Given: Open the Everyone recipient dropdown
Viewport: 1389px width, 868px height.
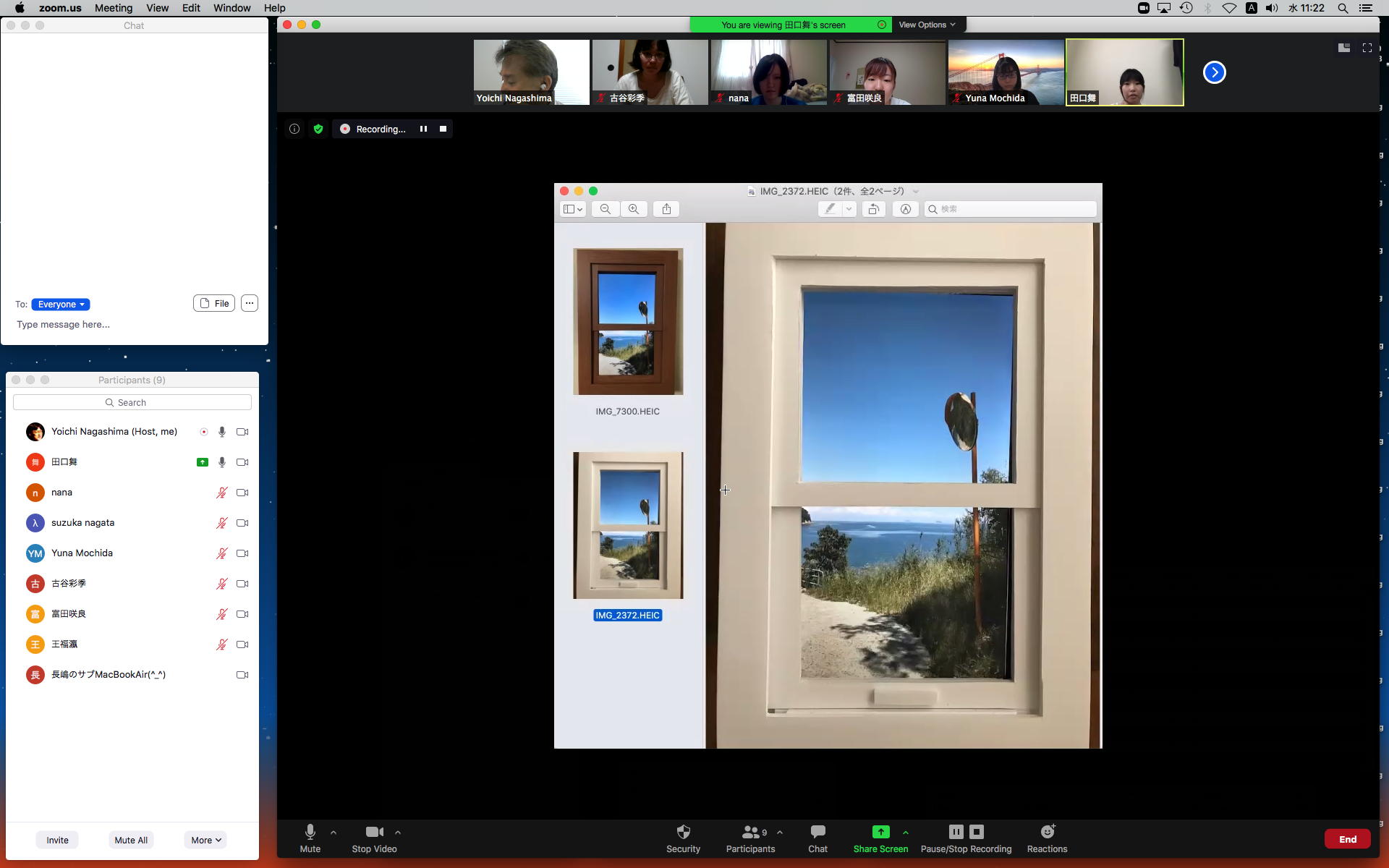Looking at the screenshot, I should point(61,305).
